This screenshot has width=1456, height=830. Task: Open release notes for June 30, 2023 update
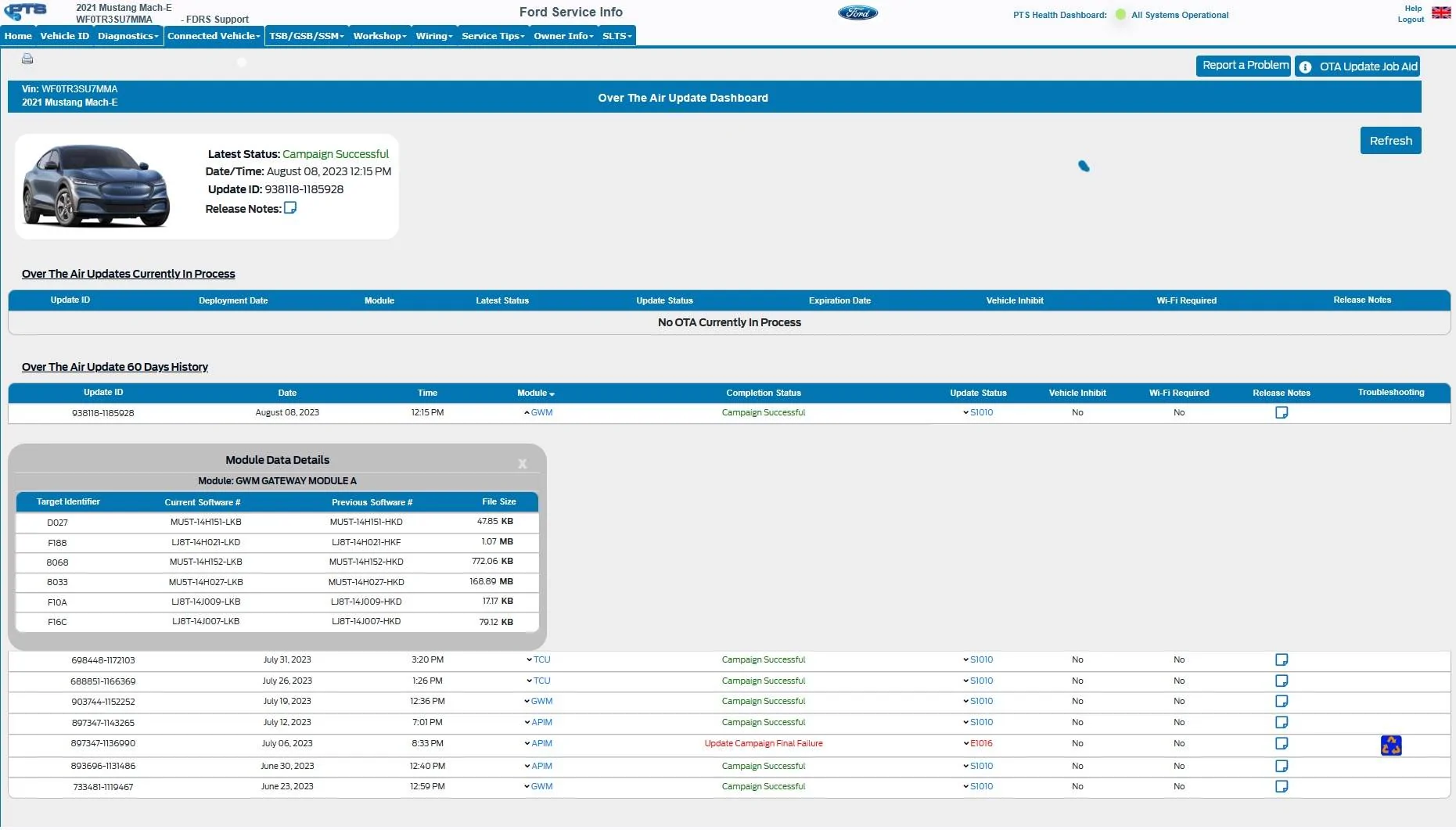(x=1282, y=767)
